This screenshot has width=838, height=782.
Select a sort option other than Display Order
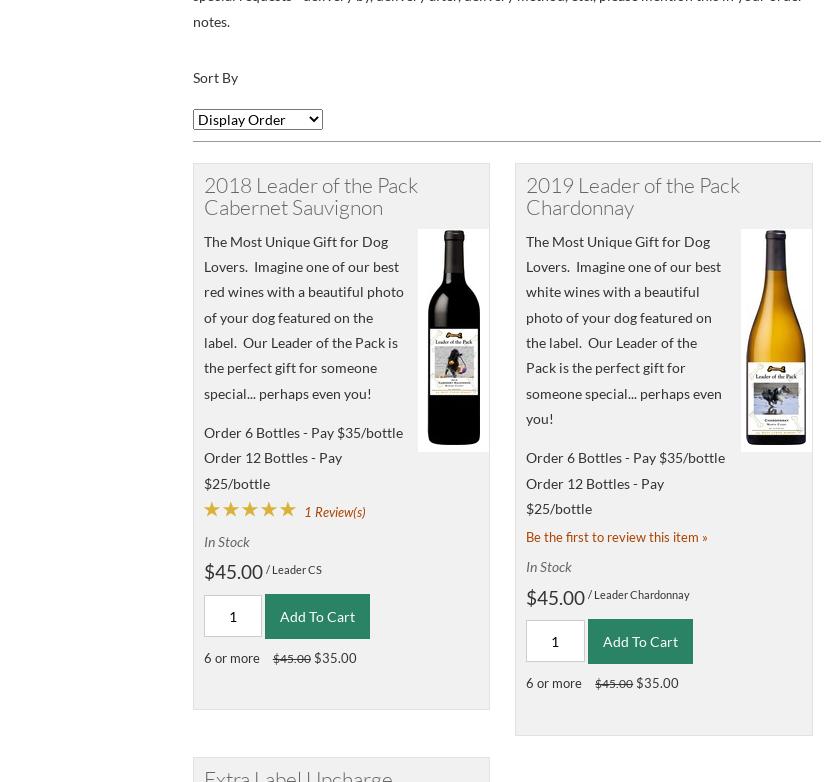coord(257,119)
